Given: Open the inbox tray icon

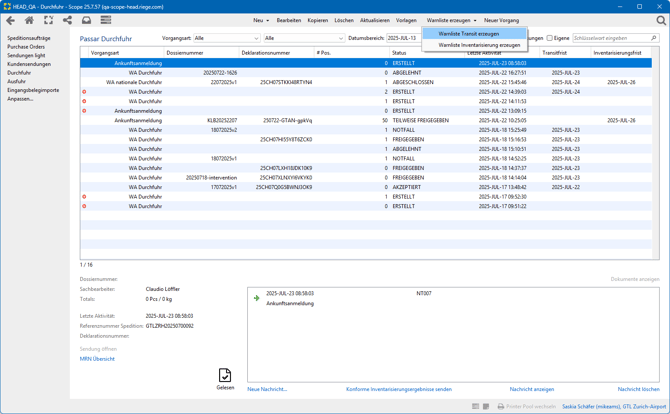Looking at the screenshot, I should (x=86, y=20).
